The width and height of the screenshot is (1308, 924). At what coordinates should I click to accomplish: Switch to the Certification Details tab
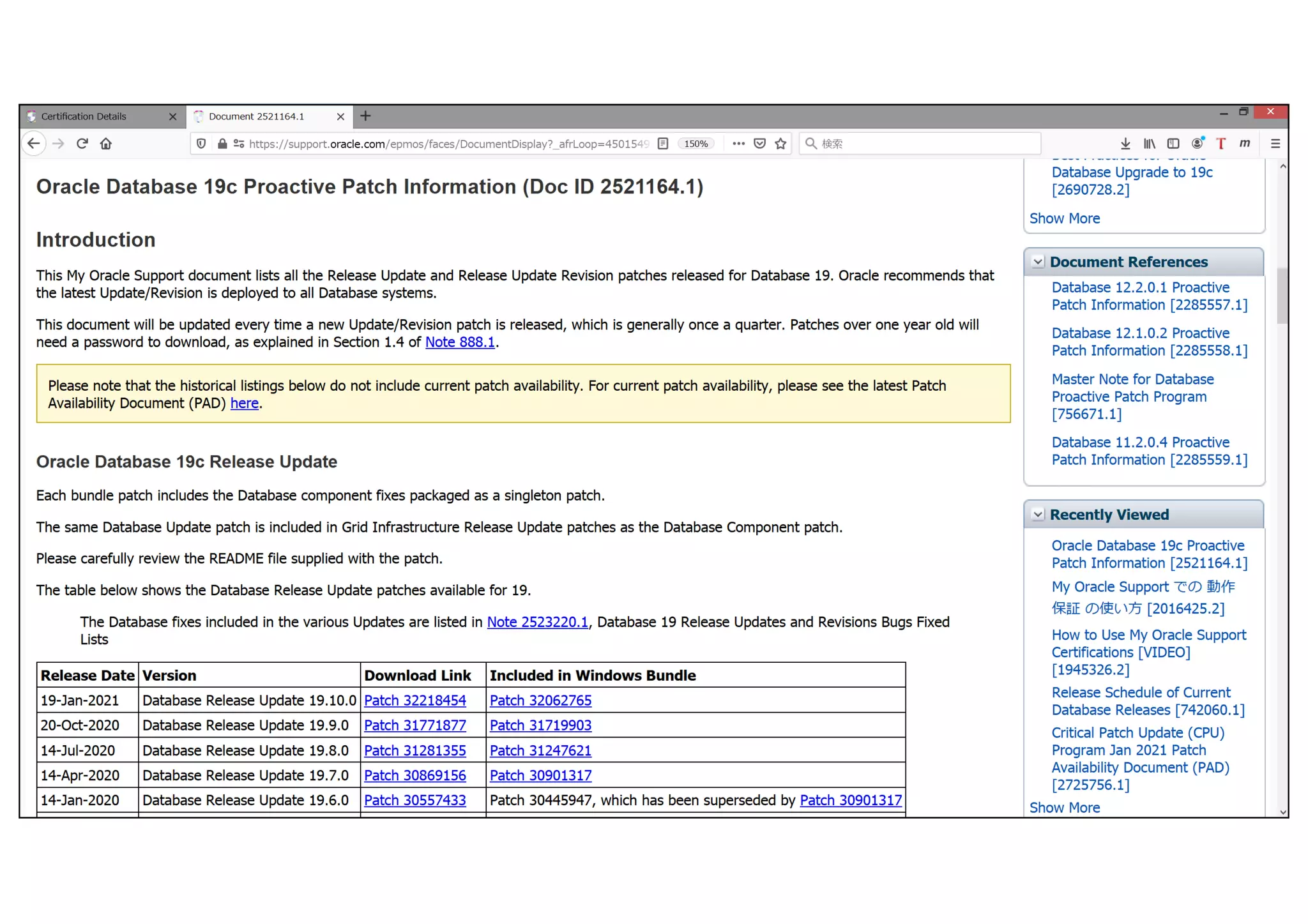click(x=102, y=116)
